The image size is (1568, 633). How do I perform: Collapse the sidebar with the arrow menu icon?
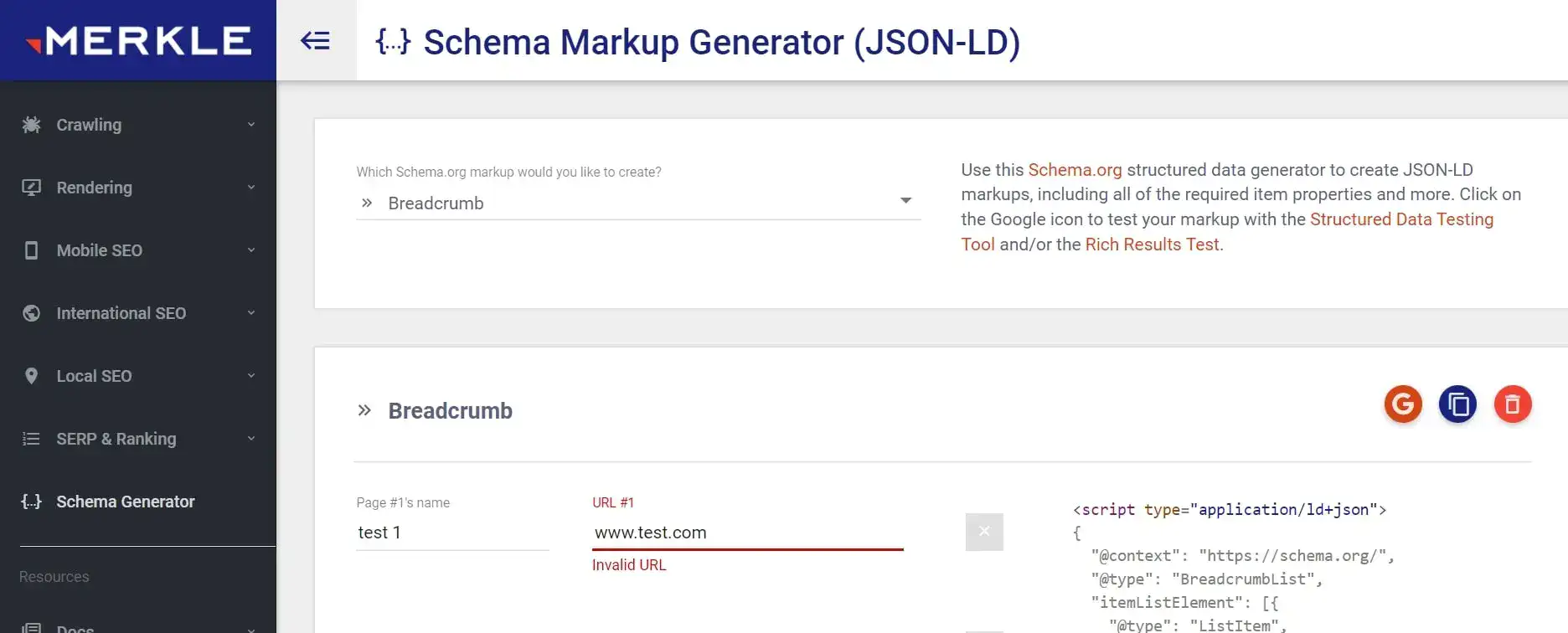tap(316, 40)
